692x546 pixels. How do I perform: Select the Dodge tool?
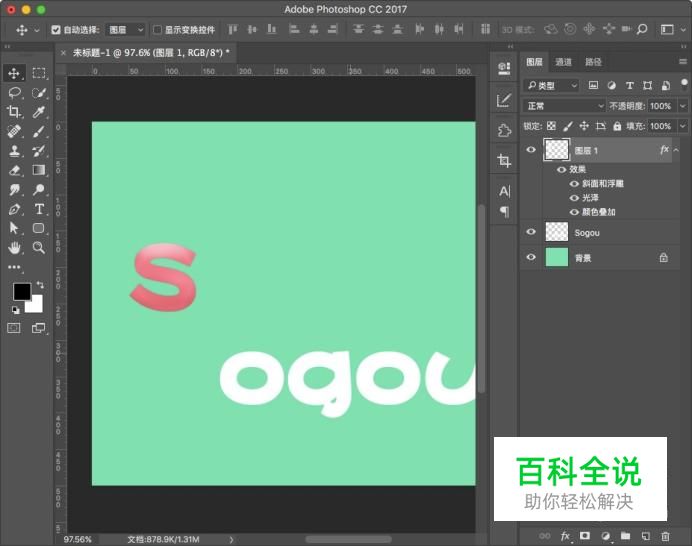(x=39, y=189)
